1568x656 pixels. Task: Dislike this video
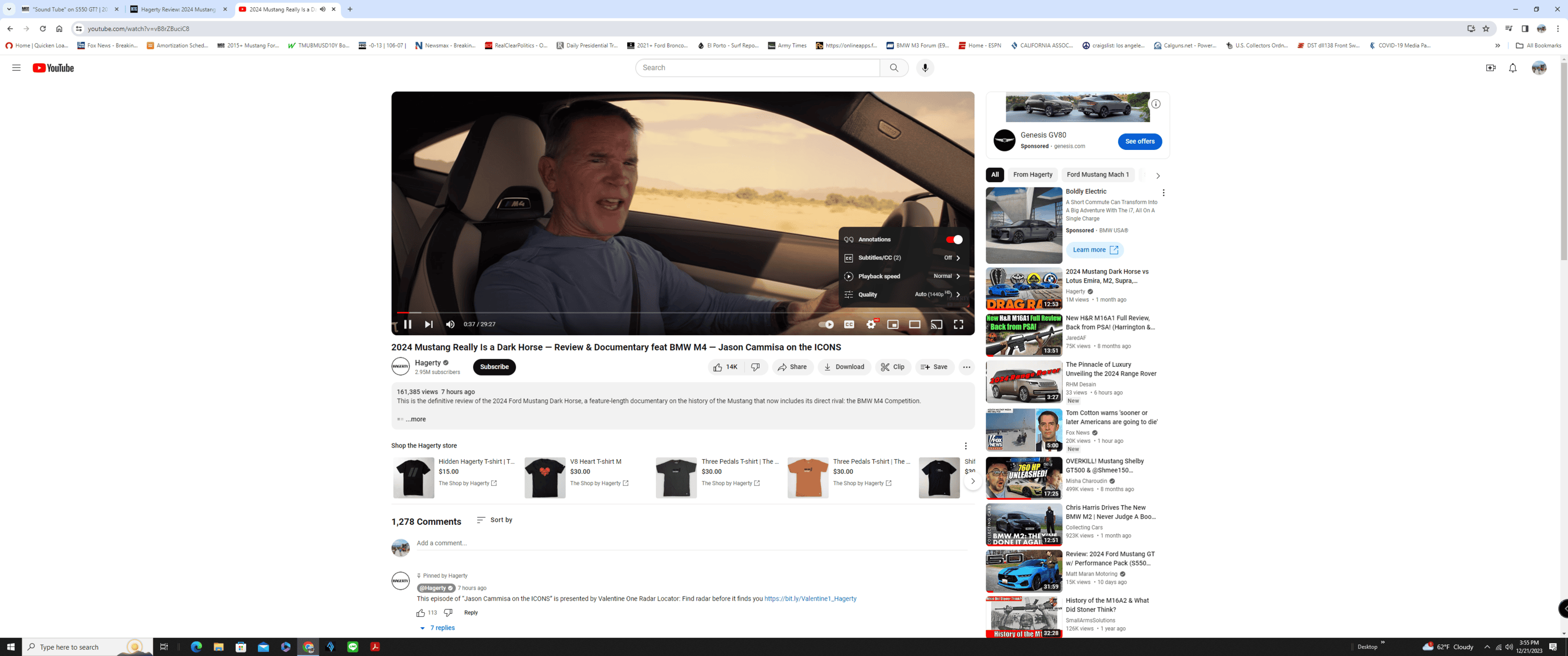pyautogui.click(x=755, y=367)
